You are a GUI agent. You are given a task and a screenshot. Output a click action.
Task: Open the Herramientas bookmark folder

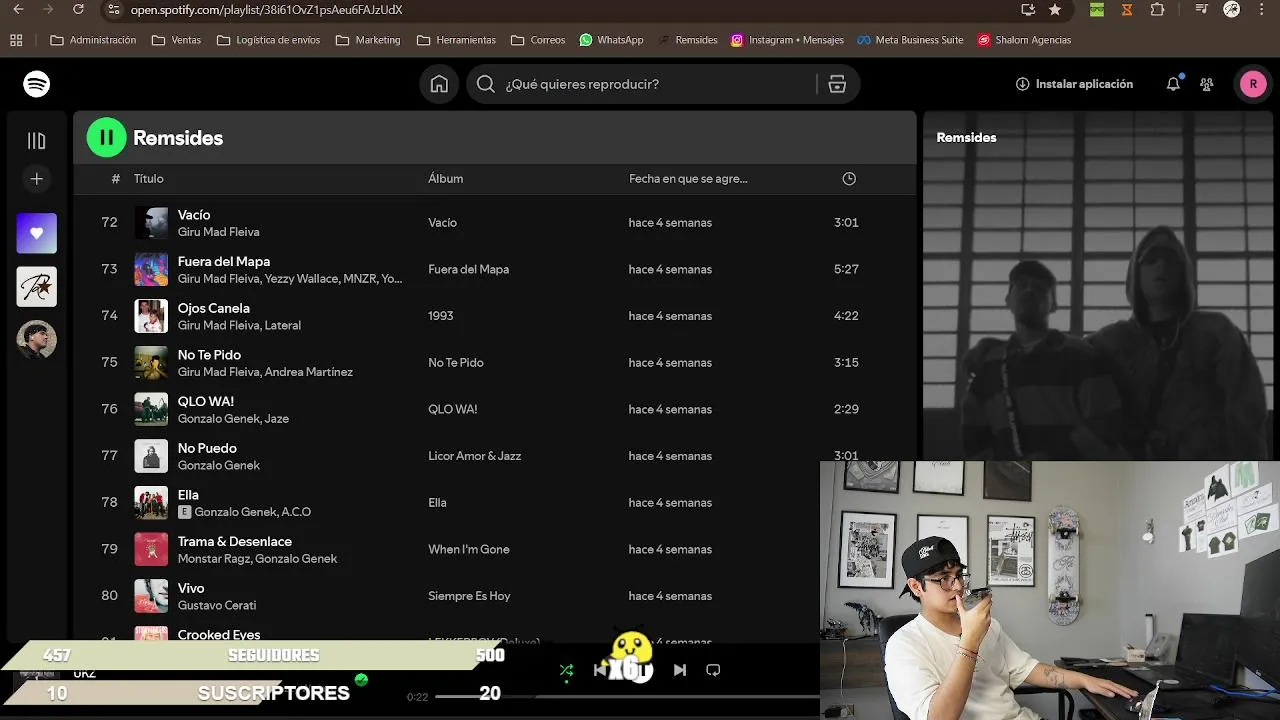pyautogui.click(x=456, y=40)
